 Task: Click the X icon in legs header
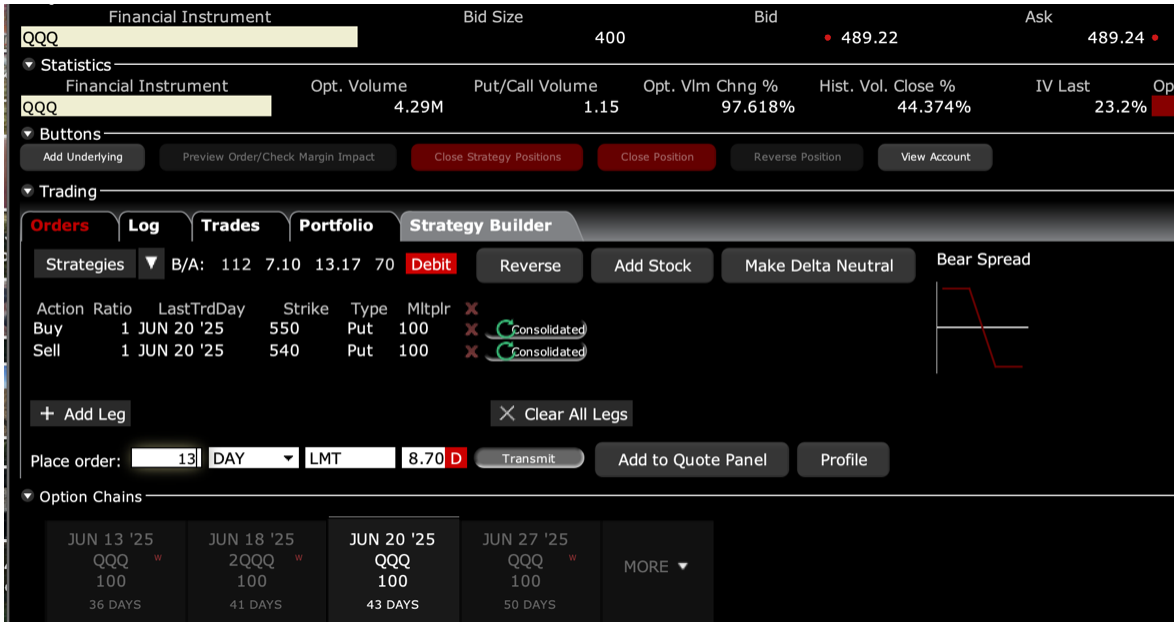coord(471,308)
